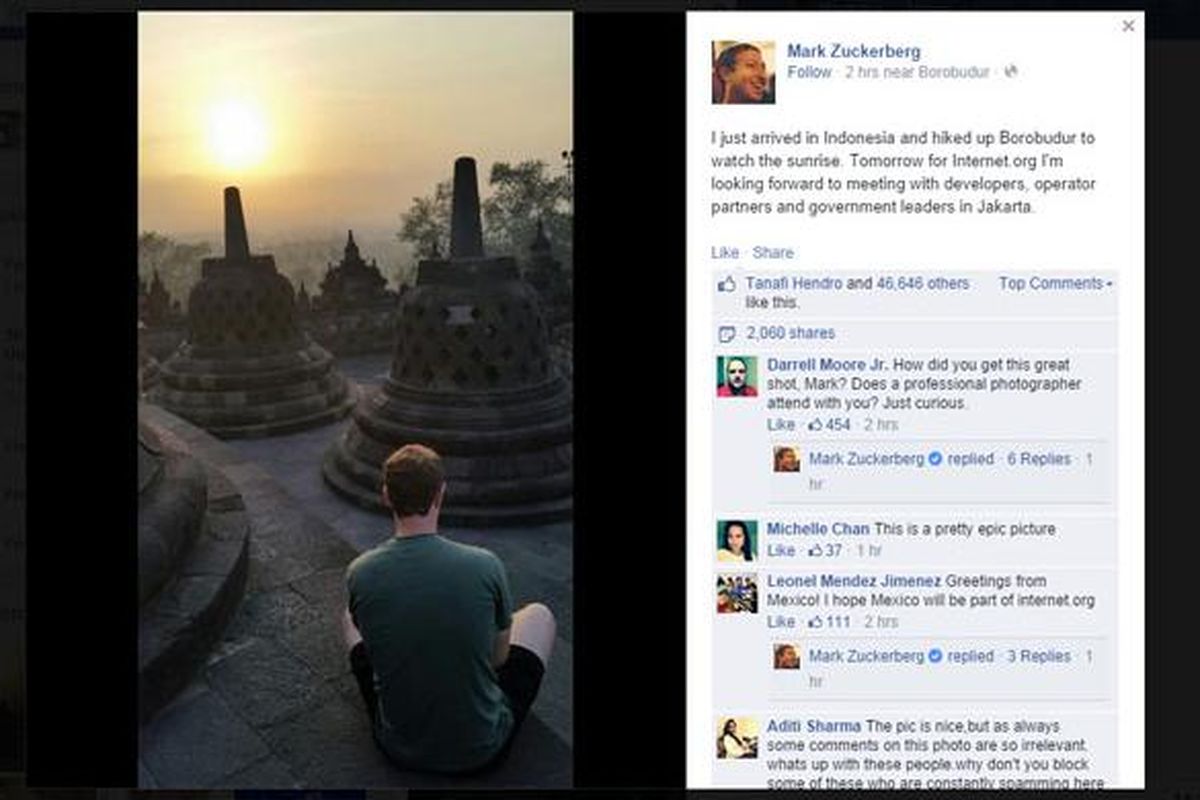This screenshot has height=800, width=1200.
Task: Click the thumbs-up icon next to Tanafi Hendro
Action: [727, 284]
